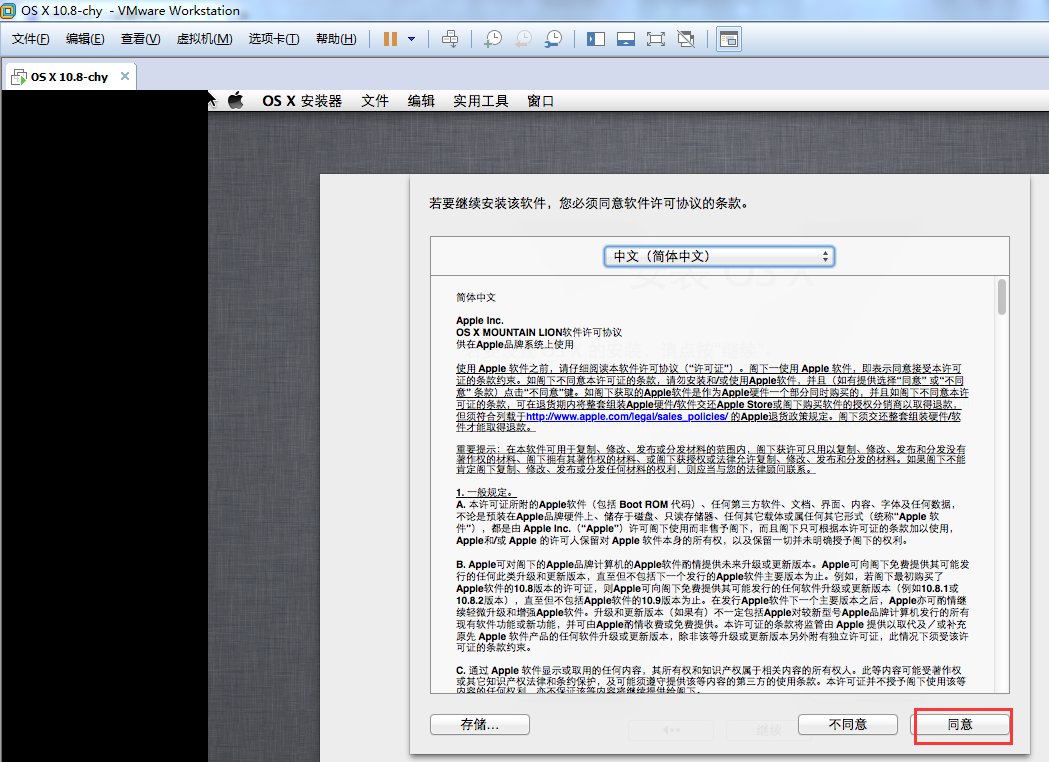This screenshot has height=762, width=1049.
Task: Show or hide the library sidebar icon
Action: point(596,39)
